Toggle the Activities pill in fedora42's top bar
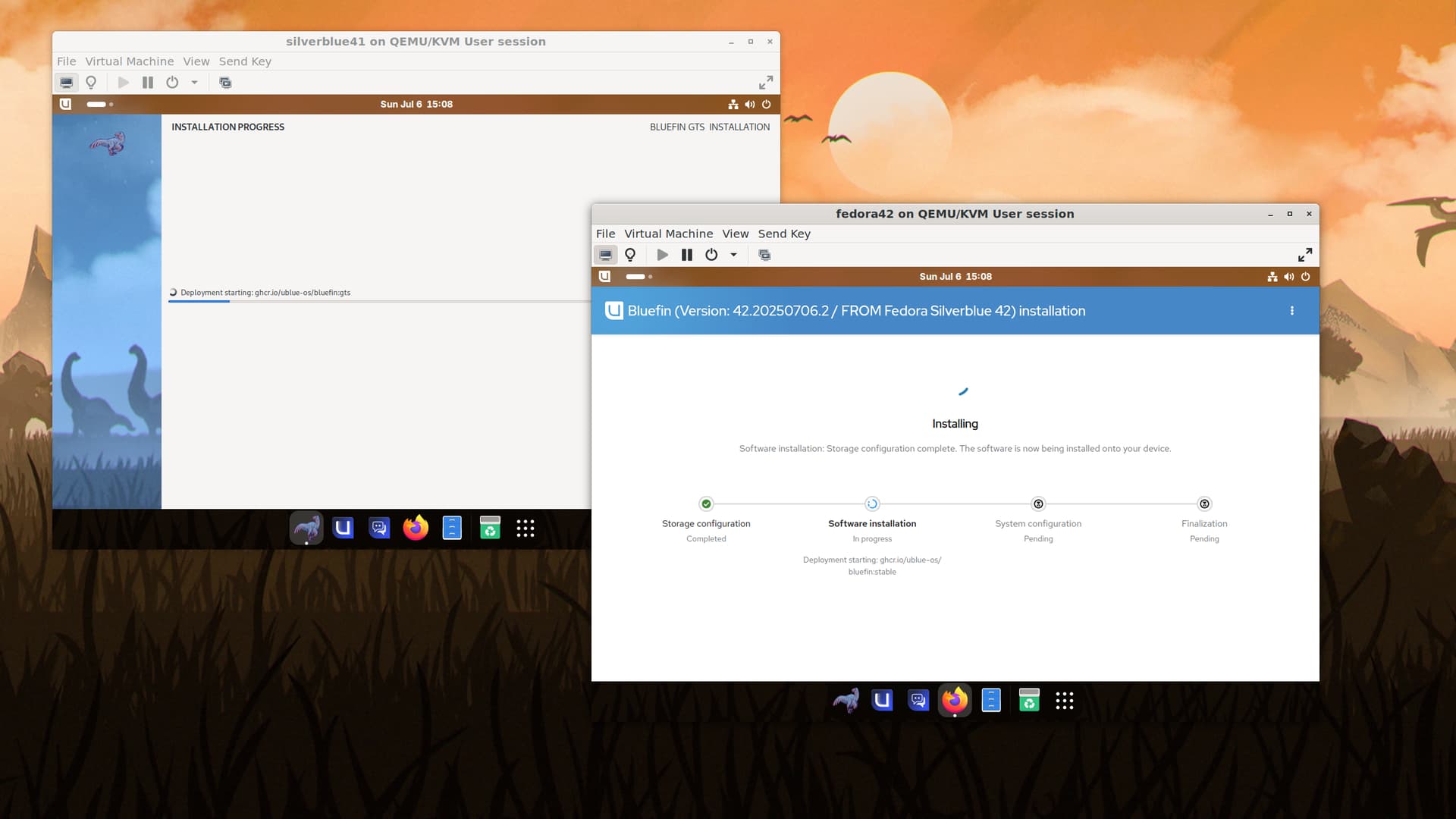1456x819 pixels. (x=637, y=277)
